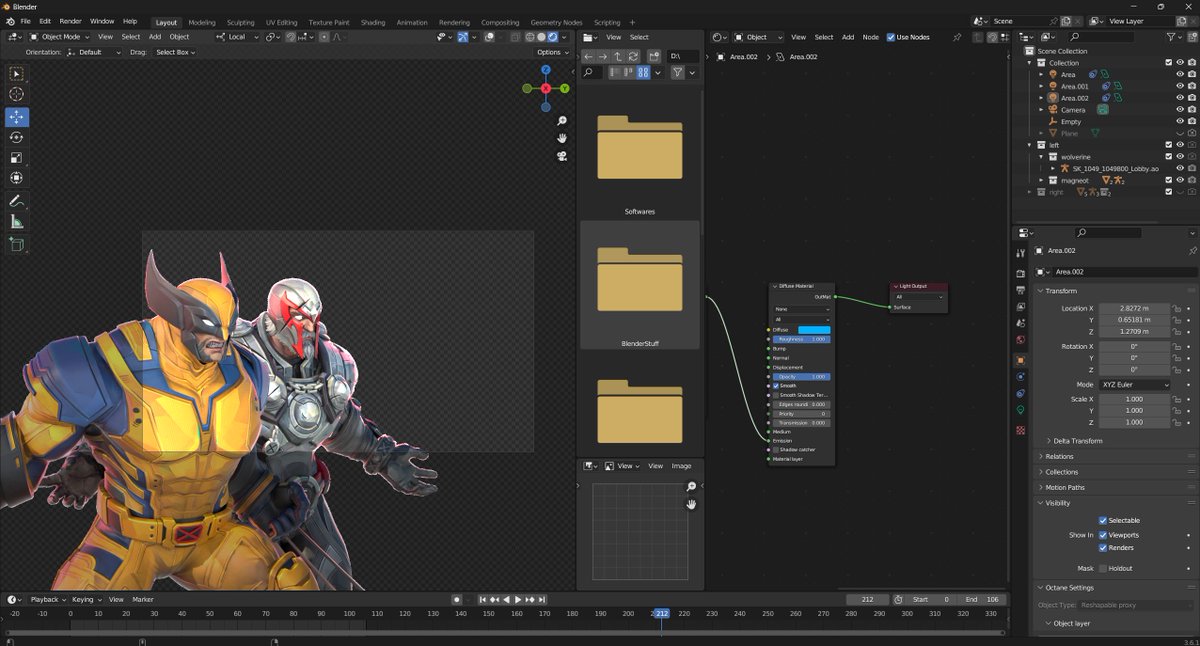Select the Measure tool
Viewport: 1200px width, 646px height.
click(17, 221)
